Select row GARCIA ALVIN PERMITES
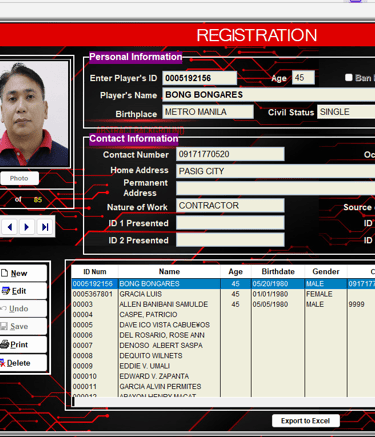 (x=223, y=387)
